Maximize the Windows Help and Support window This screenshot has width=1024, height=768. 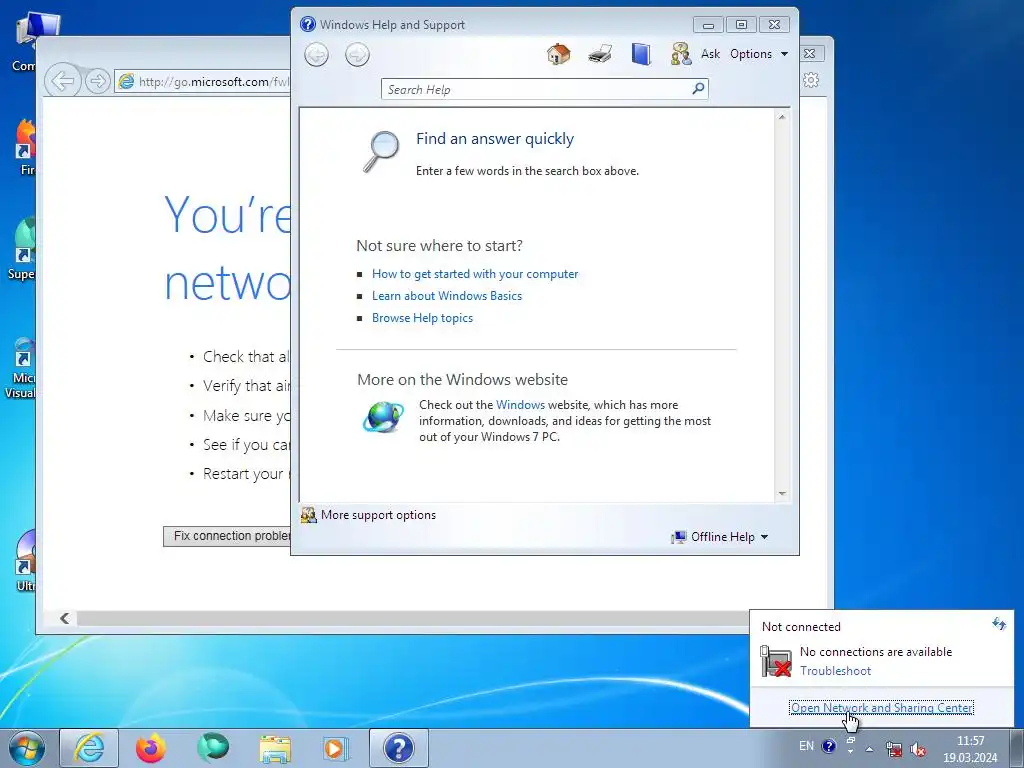[741, 25]
